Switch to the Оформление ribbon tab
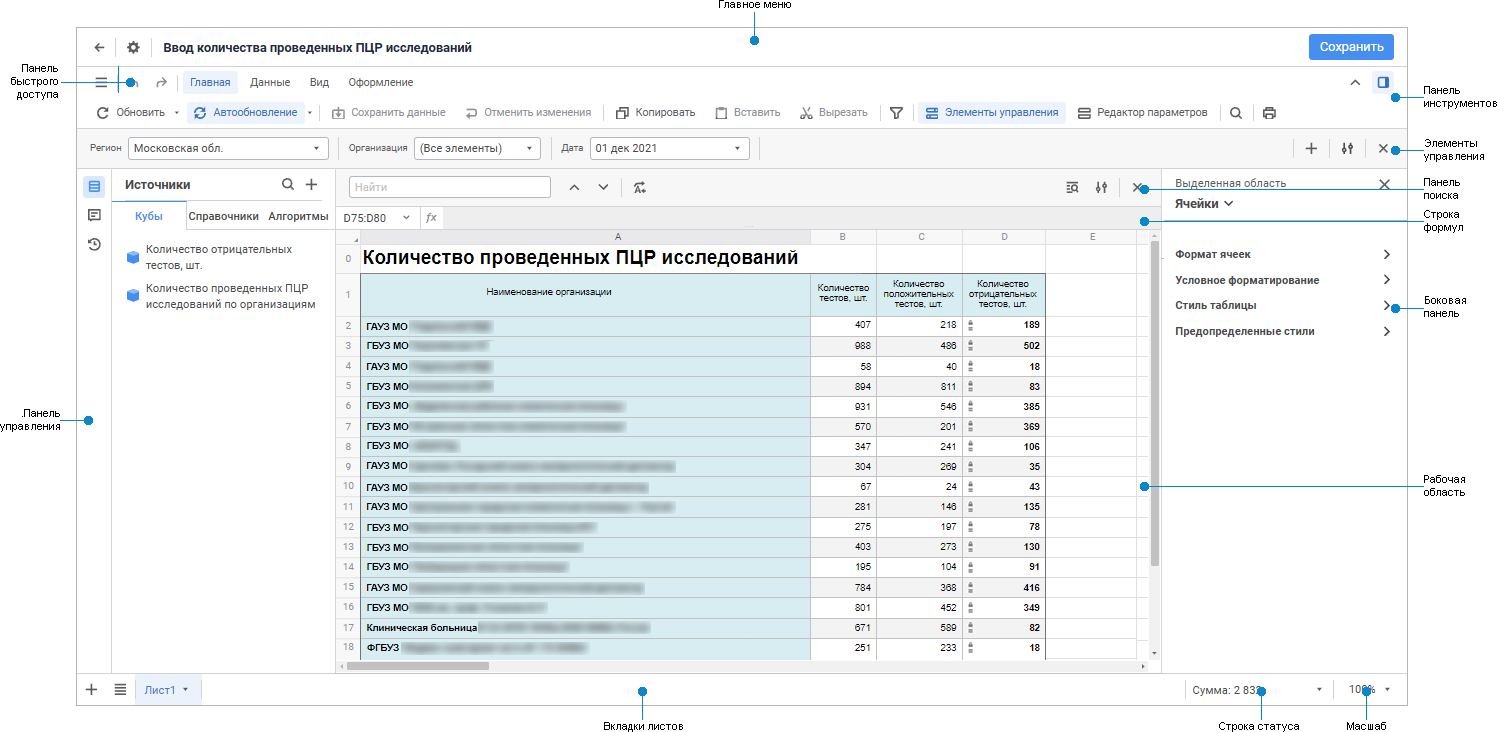1497x732 pixels. (x=380, y=83)
